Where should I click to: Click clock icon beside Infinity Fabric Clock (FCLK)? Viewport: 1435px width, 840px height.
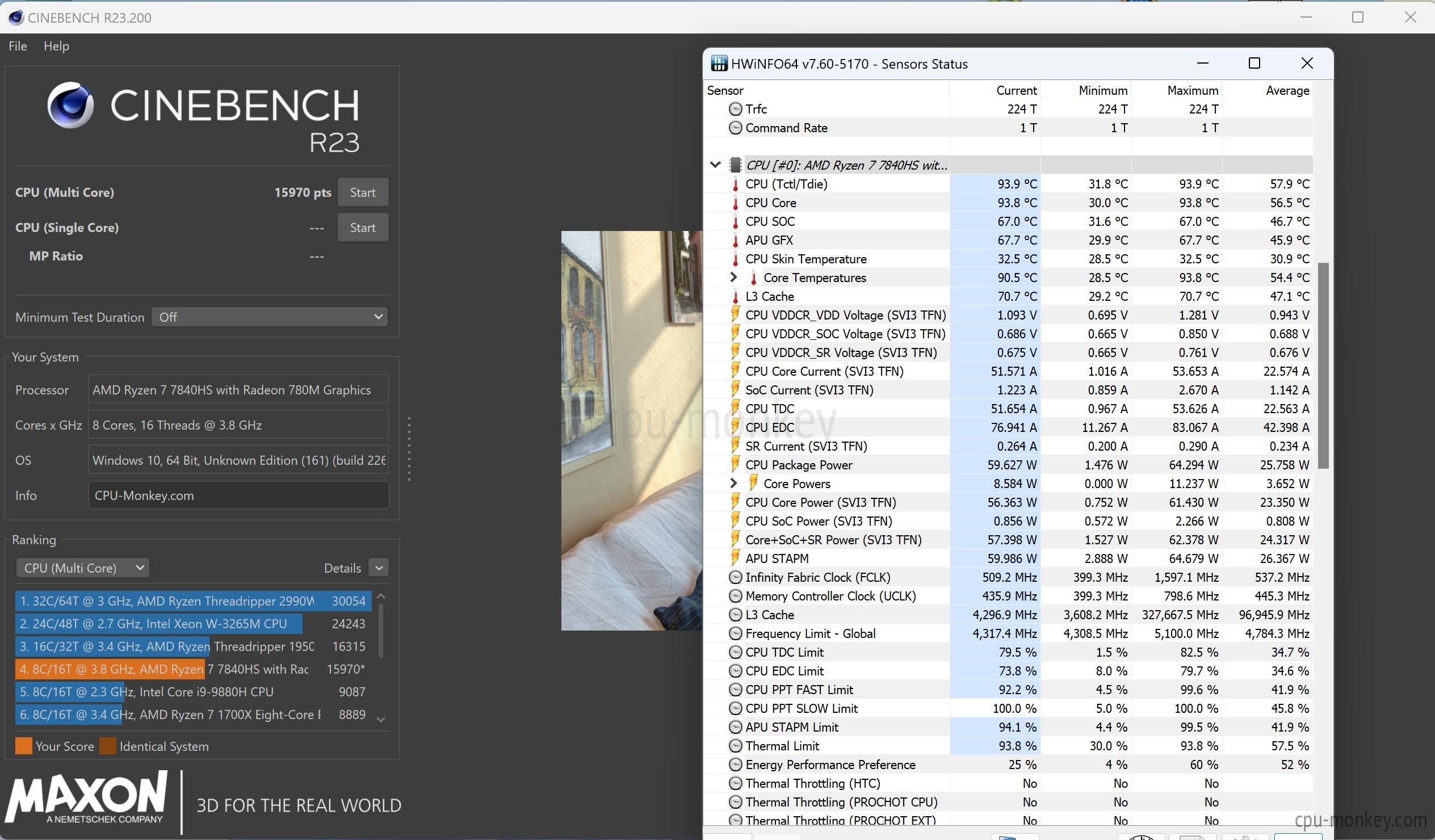tap(736, 577)
